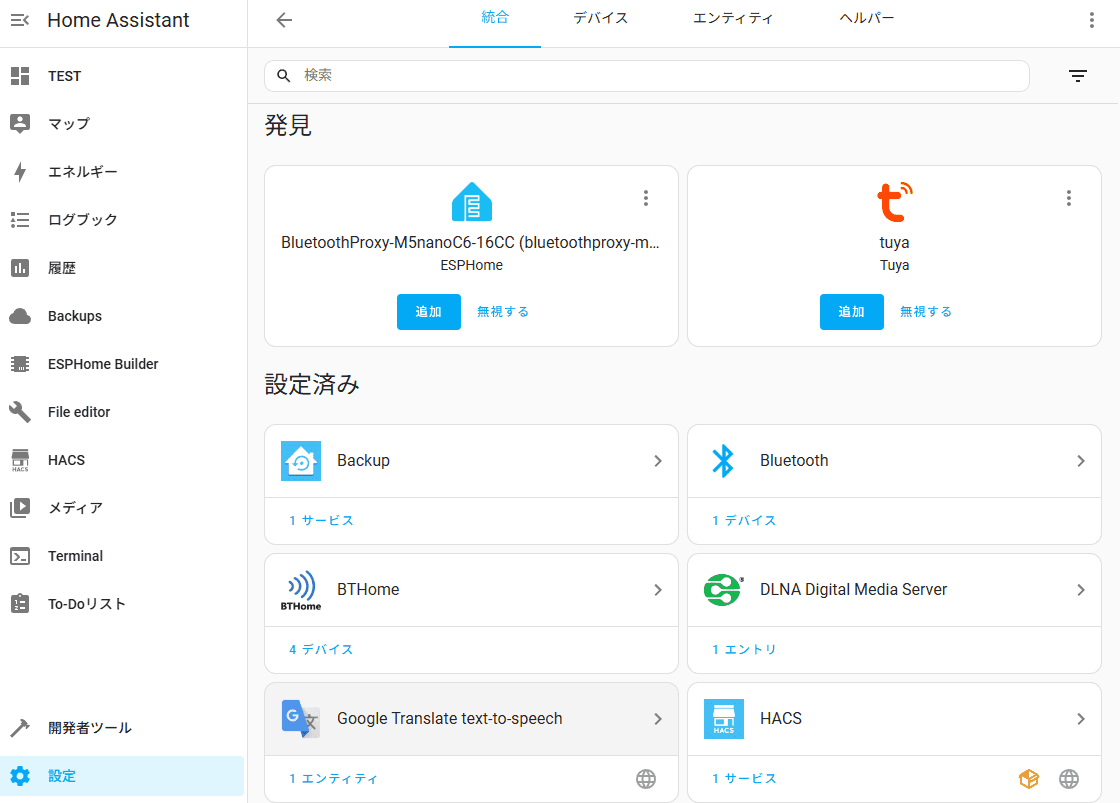Click the orange custom integration box icon on HACS card
Screen dimensions: 1120x803
point(1029,779)
